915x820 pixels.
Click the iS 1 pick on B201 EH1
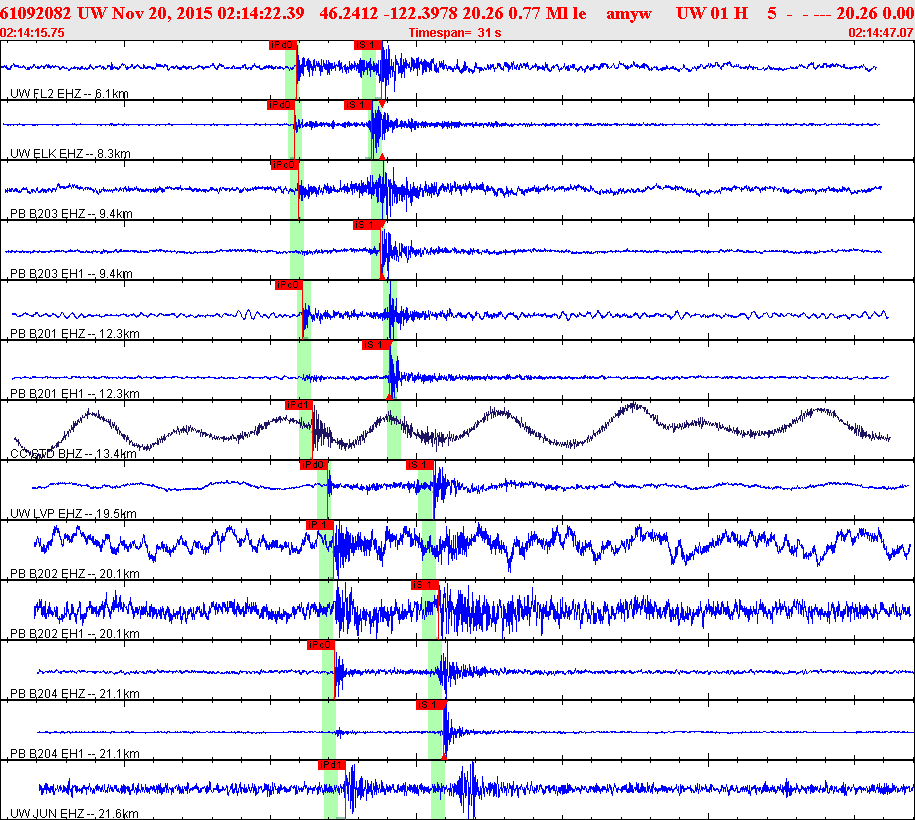coord(376,346)
